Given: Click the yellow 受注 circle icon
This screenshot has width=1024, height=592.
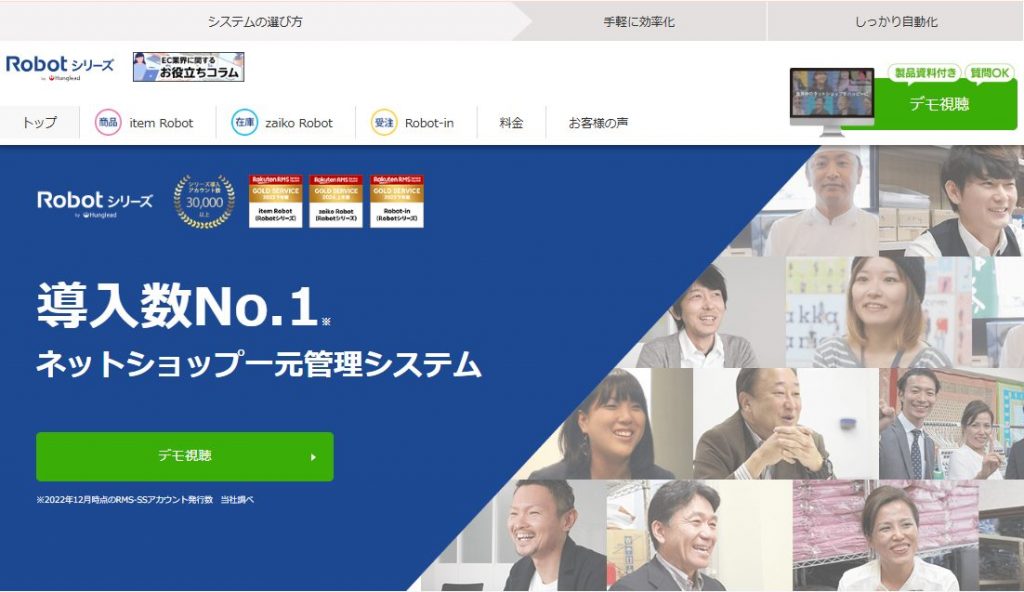Looking at the screenshot, I should point(384,122).
